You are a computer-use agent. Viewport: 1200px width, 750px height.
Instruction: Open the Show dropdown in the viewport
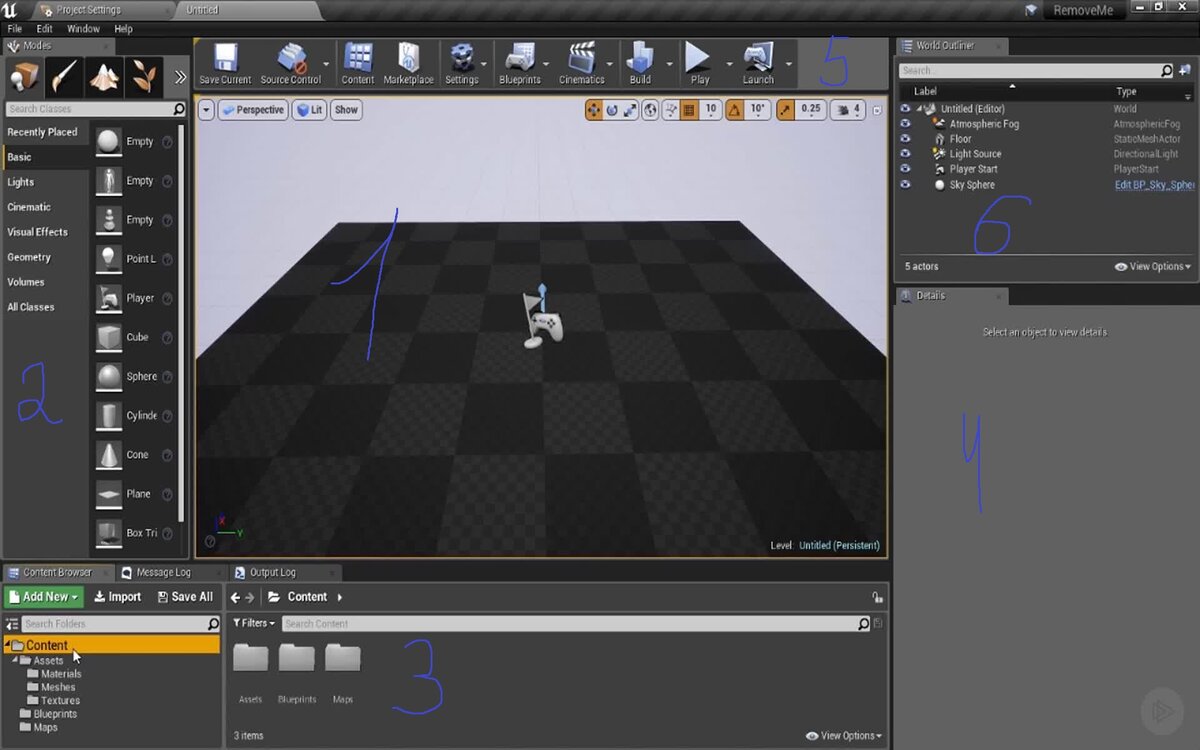click(x=346, y=110)
